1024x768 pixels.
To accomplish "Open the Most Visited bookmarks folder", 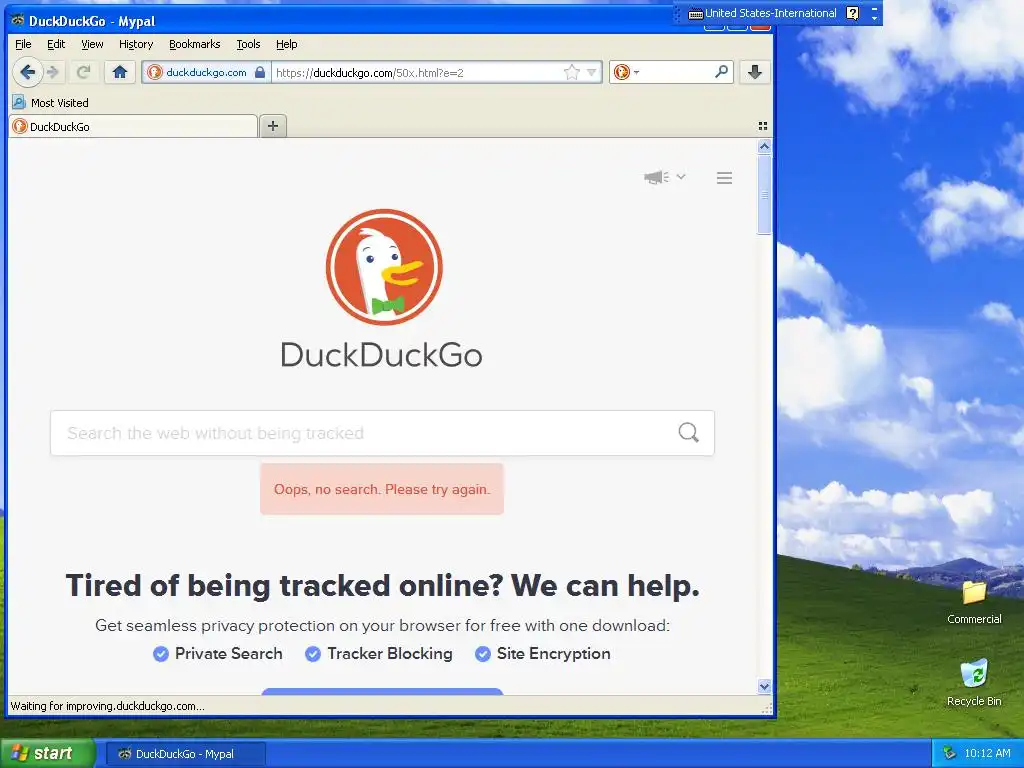I will (x=51, y=103).
